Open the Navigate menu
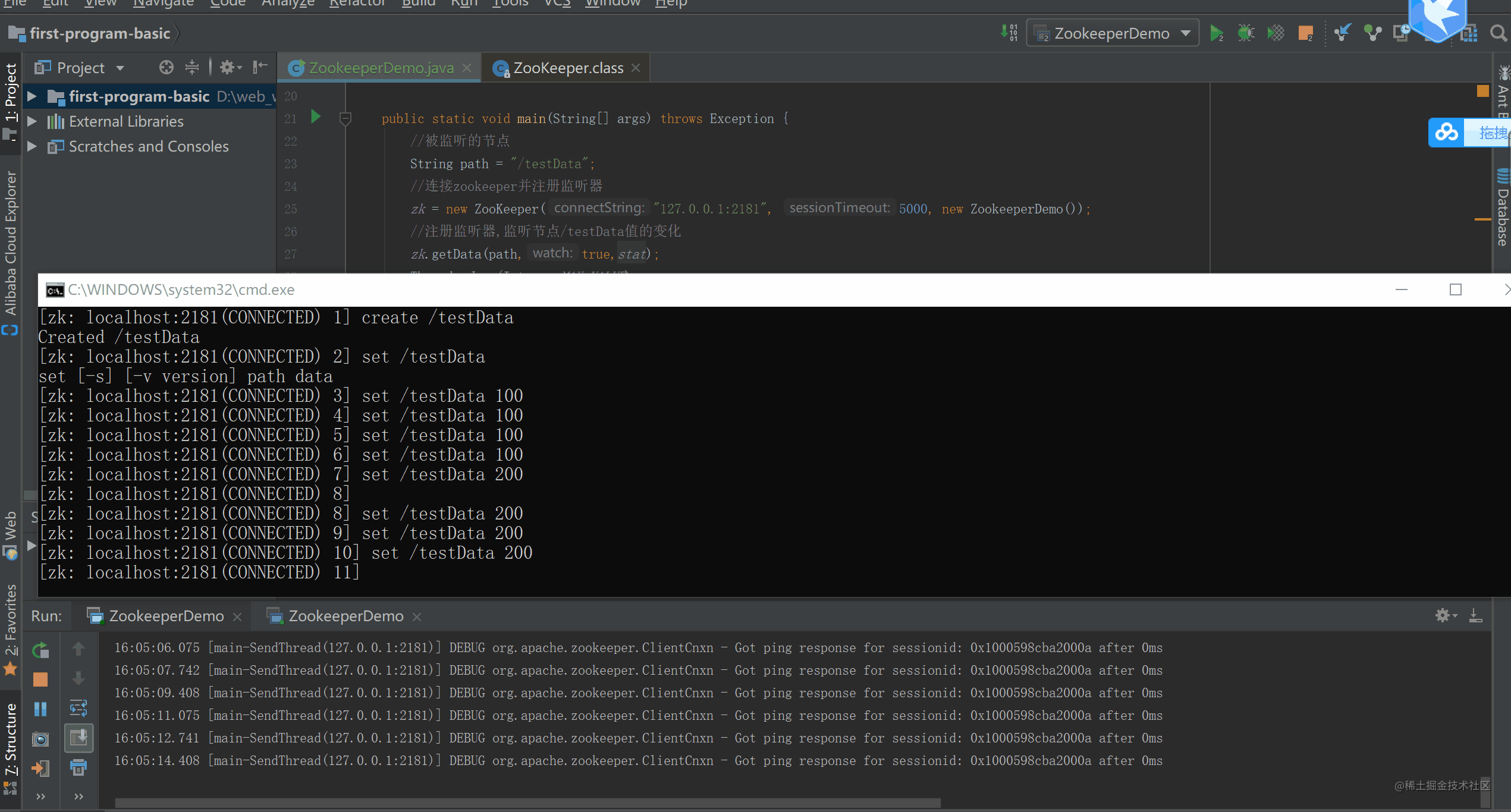Viewport: 1511px width, 812px height. (164, 3)
